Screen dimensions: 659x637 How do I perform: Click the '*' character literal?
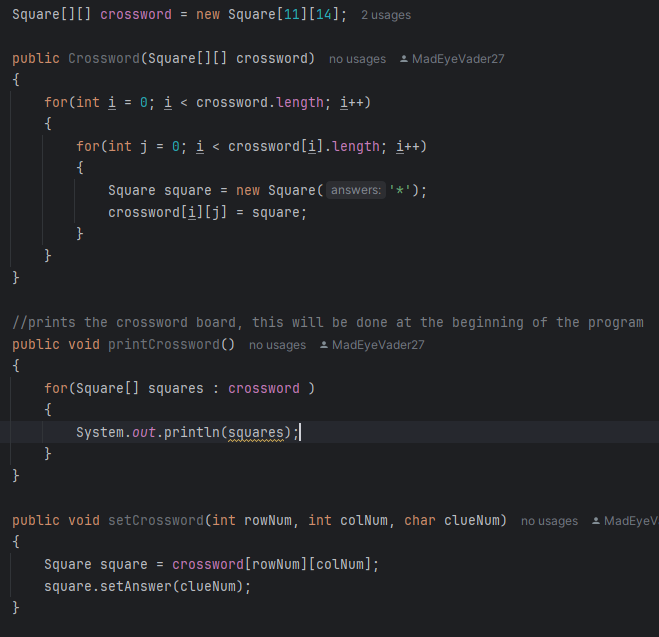pos(402,190)
